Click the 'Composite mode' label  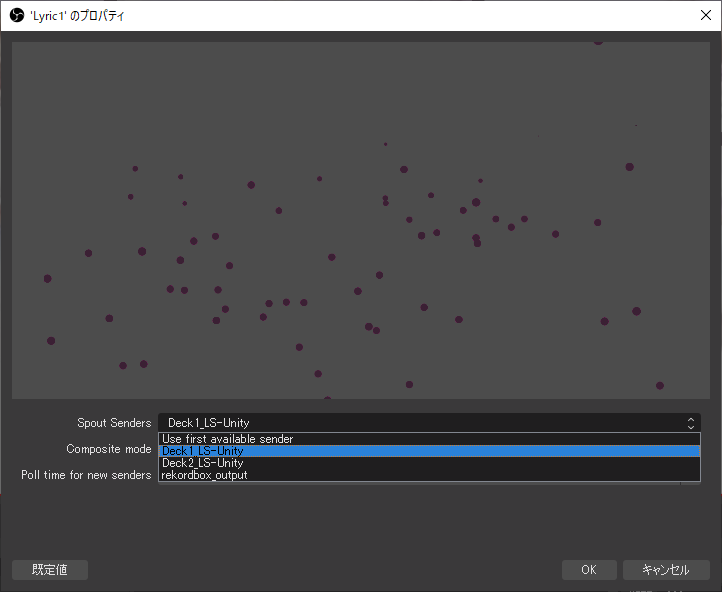point(109,449)
